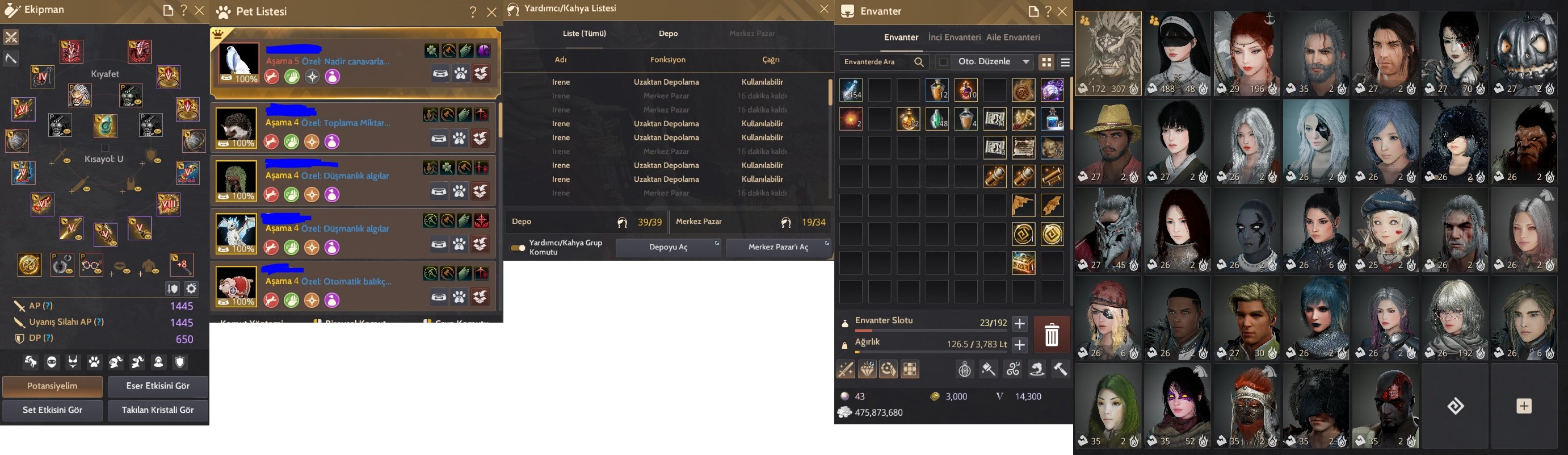The width and height of the screenshot is (1568, 455).
Task: Expand inventory slots with plus button
Action: tap(1020, 323)
